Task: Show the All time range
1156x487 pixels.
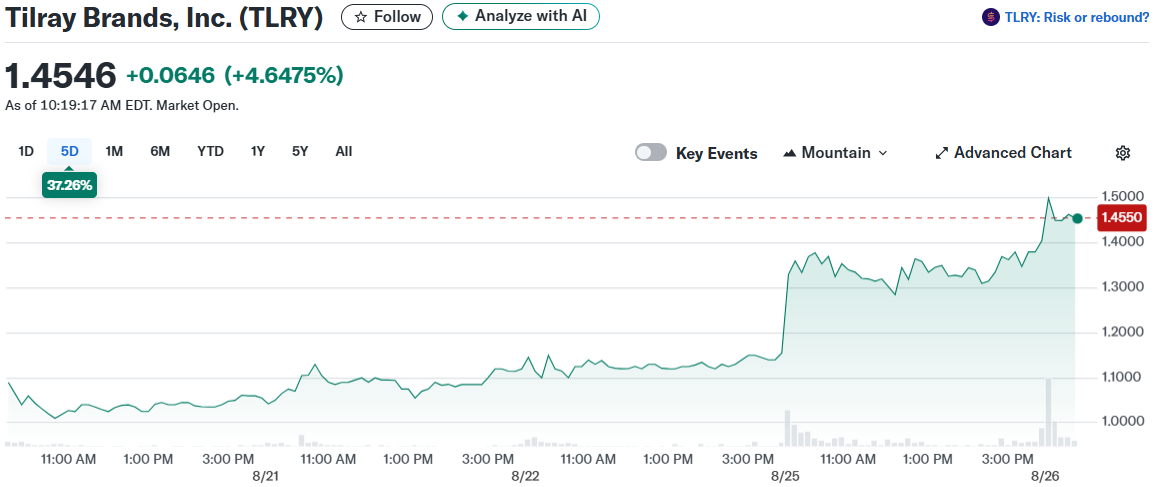Action: pos(344,152)
